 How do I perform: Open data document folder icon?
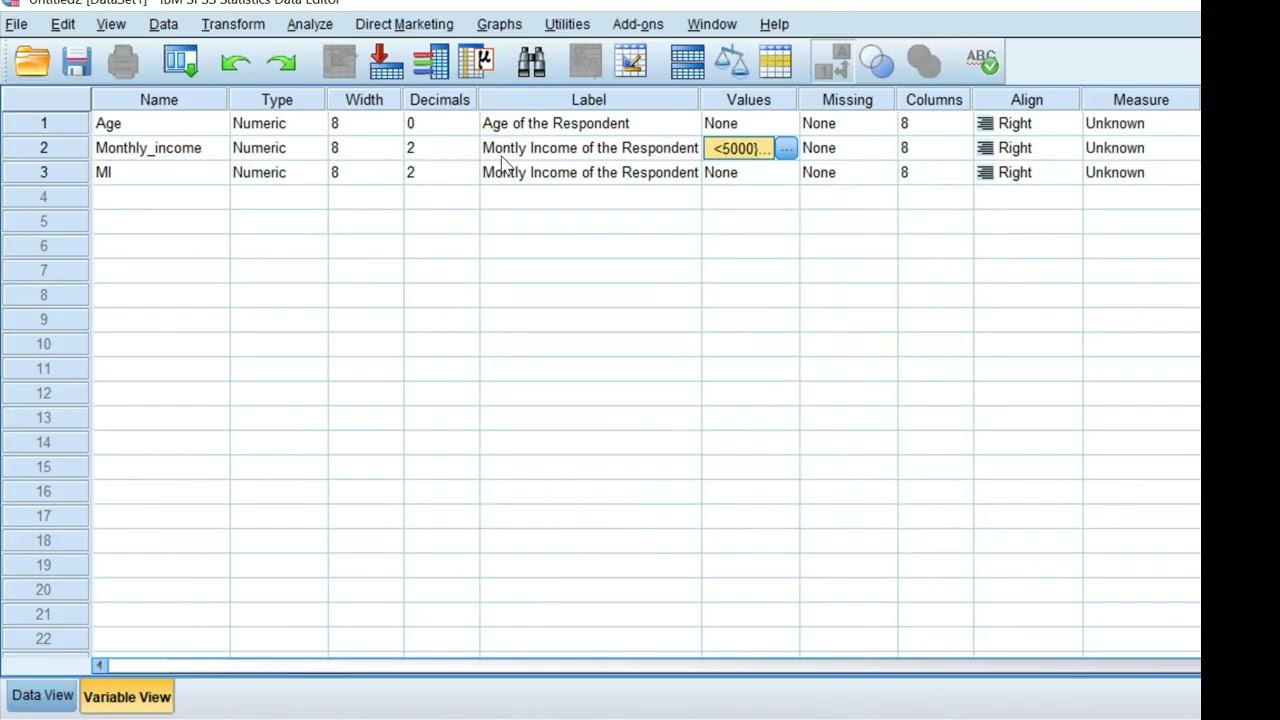pyautogui.click(x=32, y=63)
